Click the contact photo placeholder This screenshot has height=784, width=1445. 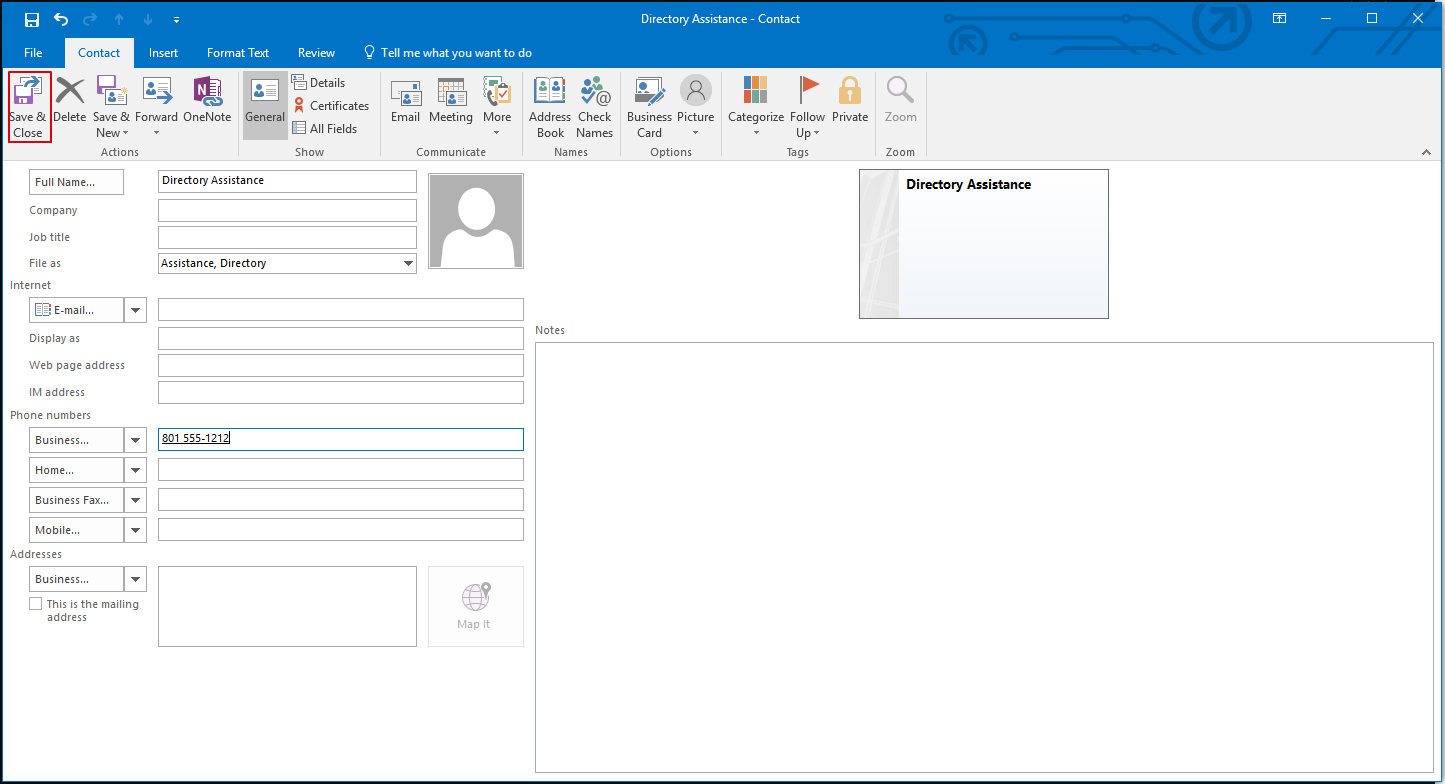[476, 221]
